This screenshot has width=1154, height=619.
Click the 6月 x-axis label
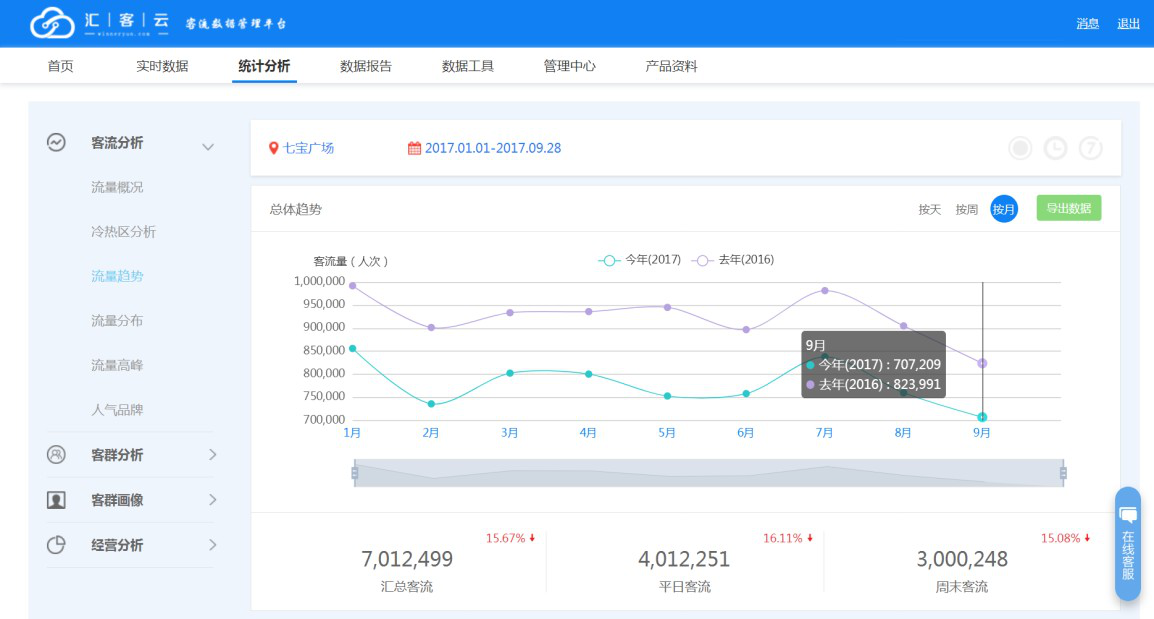click(746, 433)
